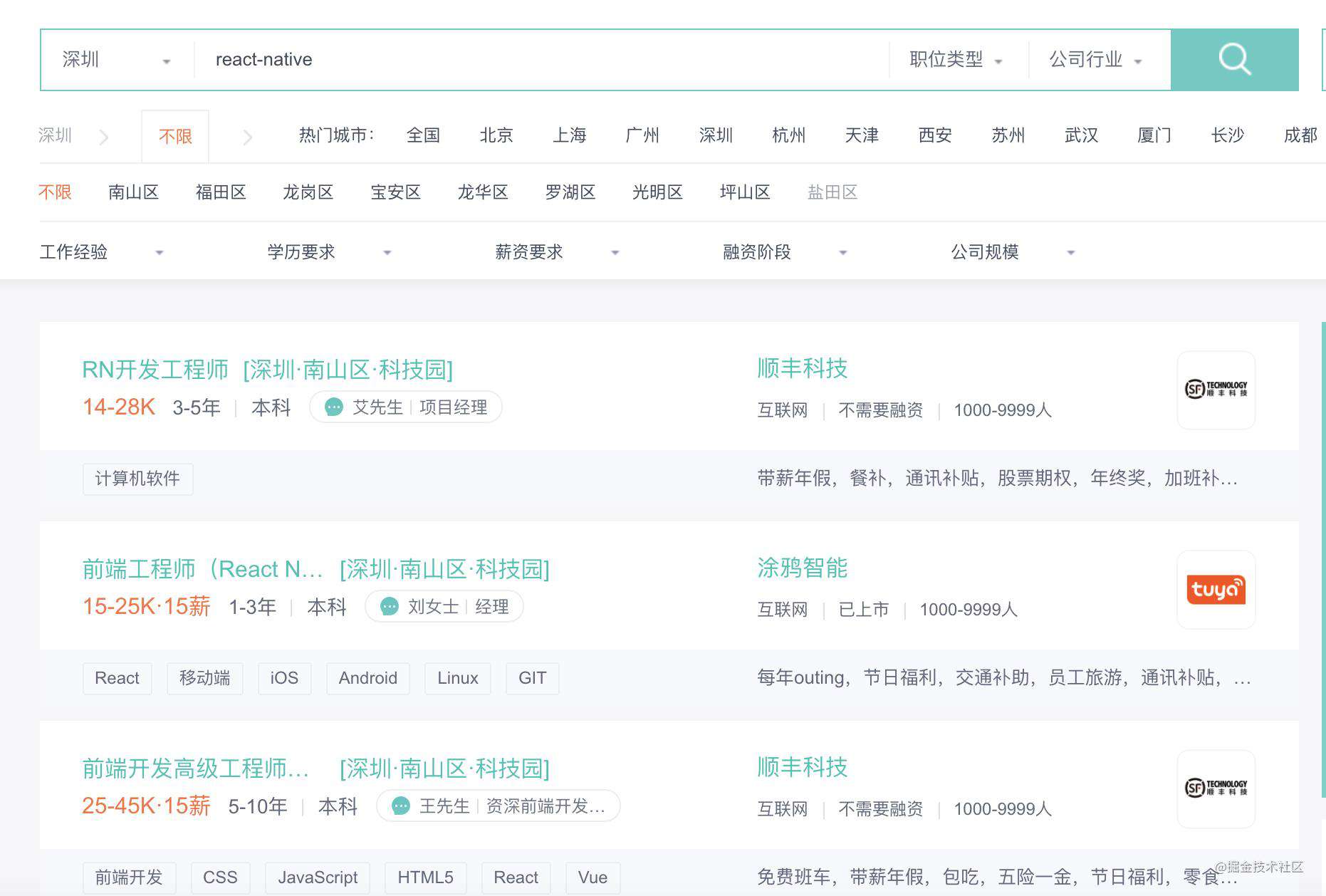The height and width of the screenshot is (896, 1326).
Task: Filter by 宝安区 district
Action: (395, 192)
